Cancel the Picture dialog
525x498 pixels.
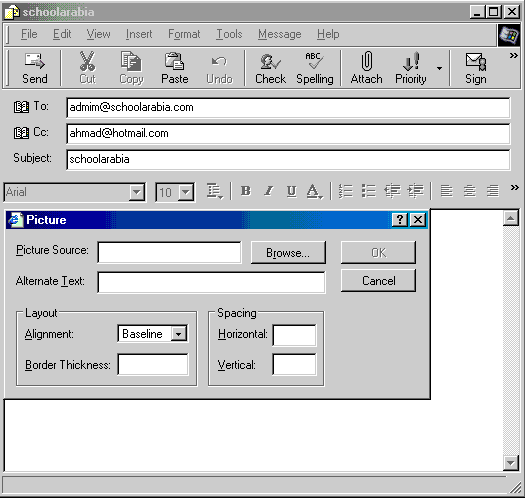pos(378,281)
